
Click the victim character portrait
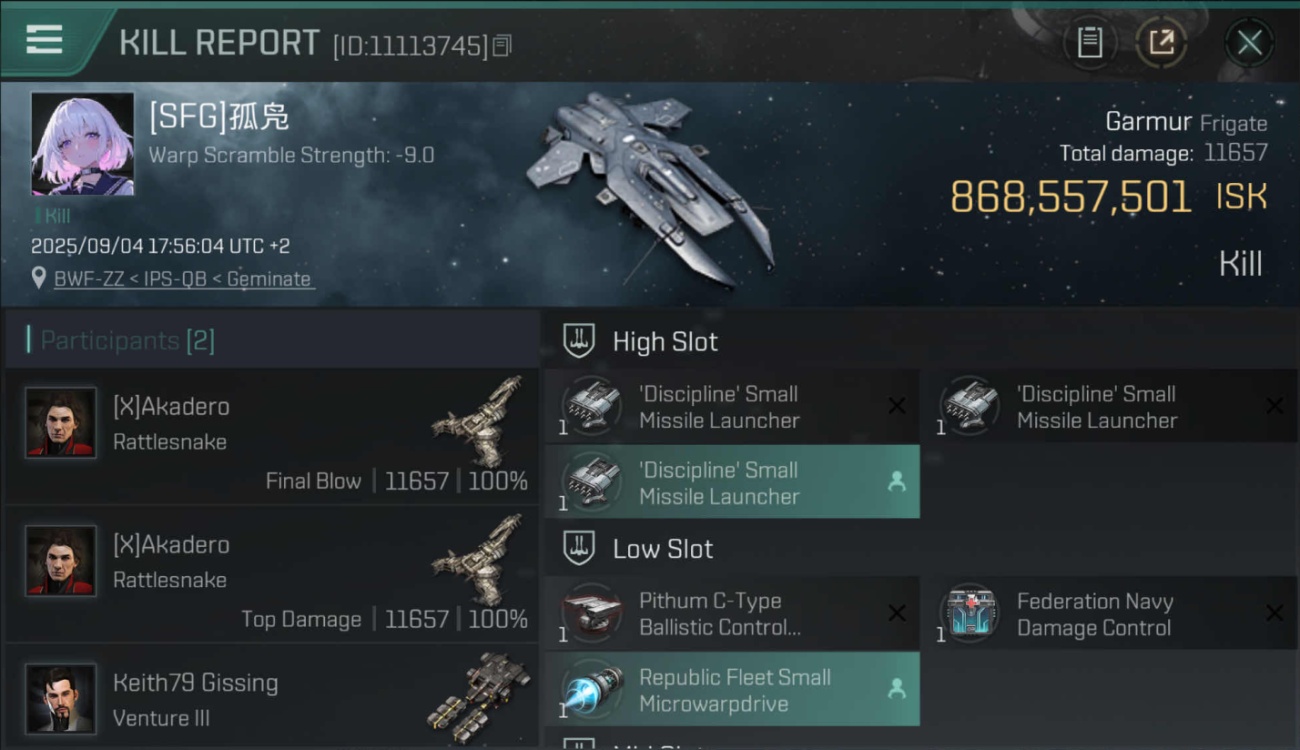point(82,144)
